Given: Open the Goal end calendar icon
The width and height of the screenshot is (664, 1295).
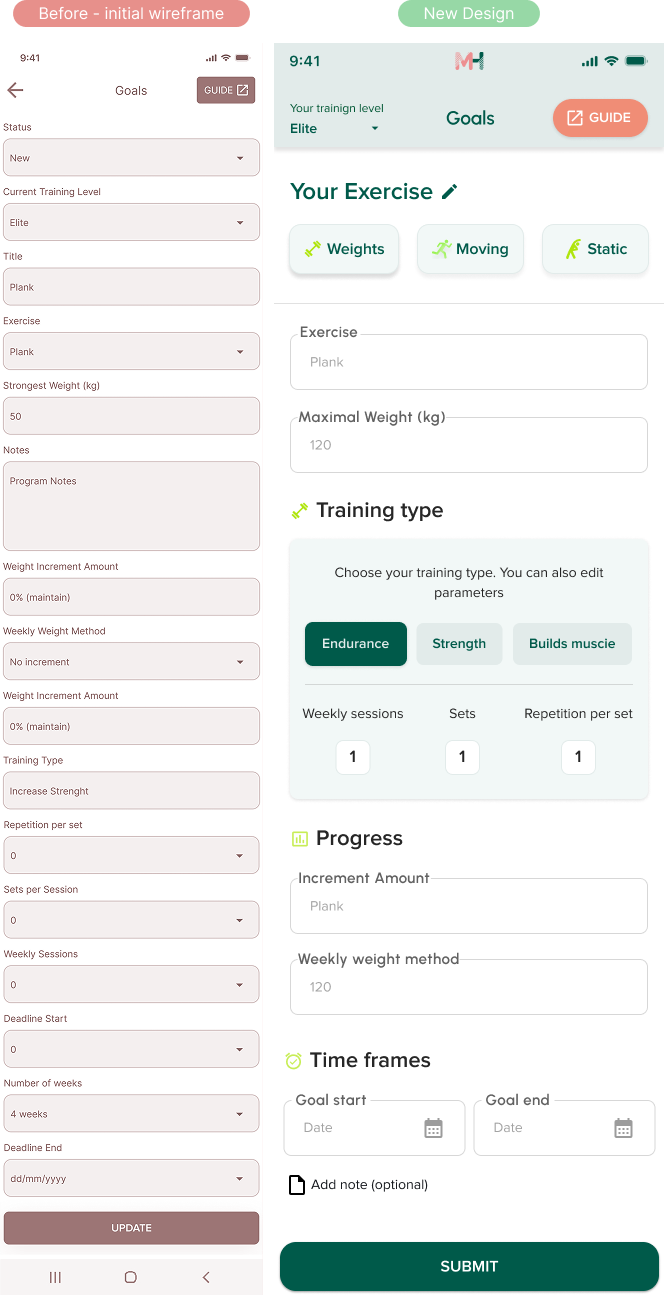Looking at the screenshot, I should [x=623, y=1128].
